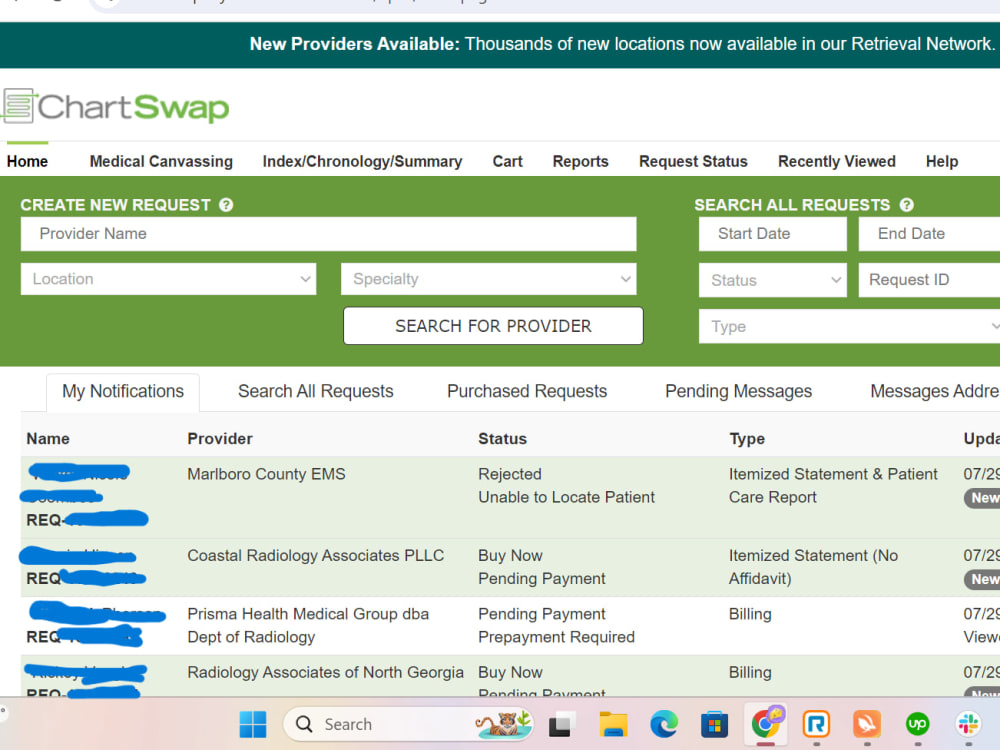The width and height of the screenshot is (1000, 750).
Task: Click Itemized Statement (No Affidavit) type
Action: [813, 568]
